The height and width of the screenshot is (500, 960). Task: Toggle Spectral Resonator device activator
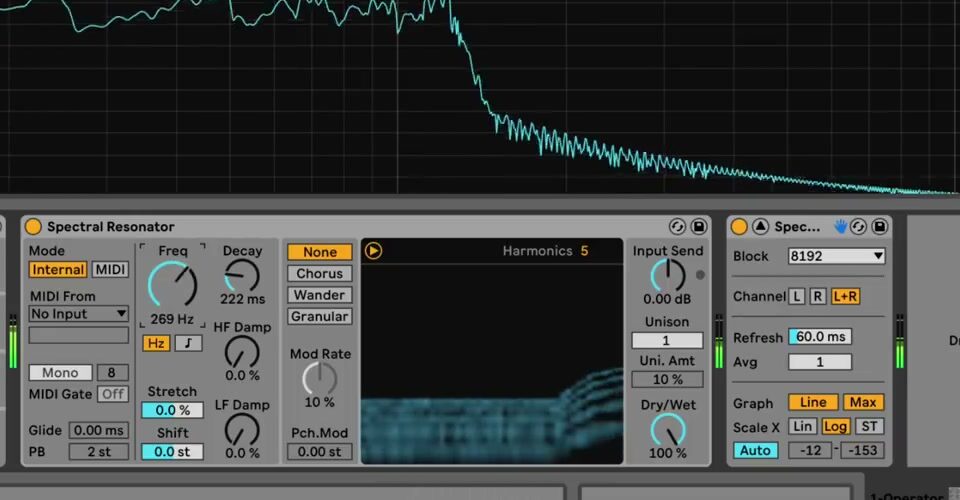(33, 226)
